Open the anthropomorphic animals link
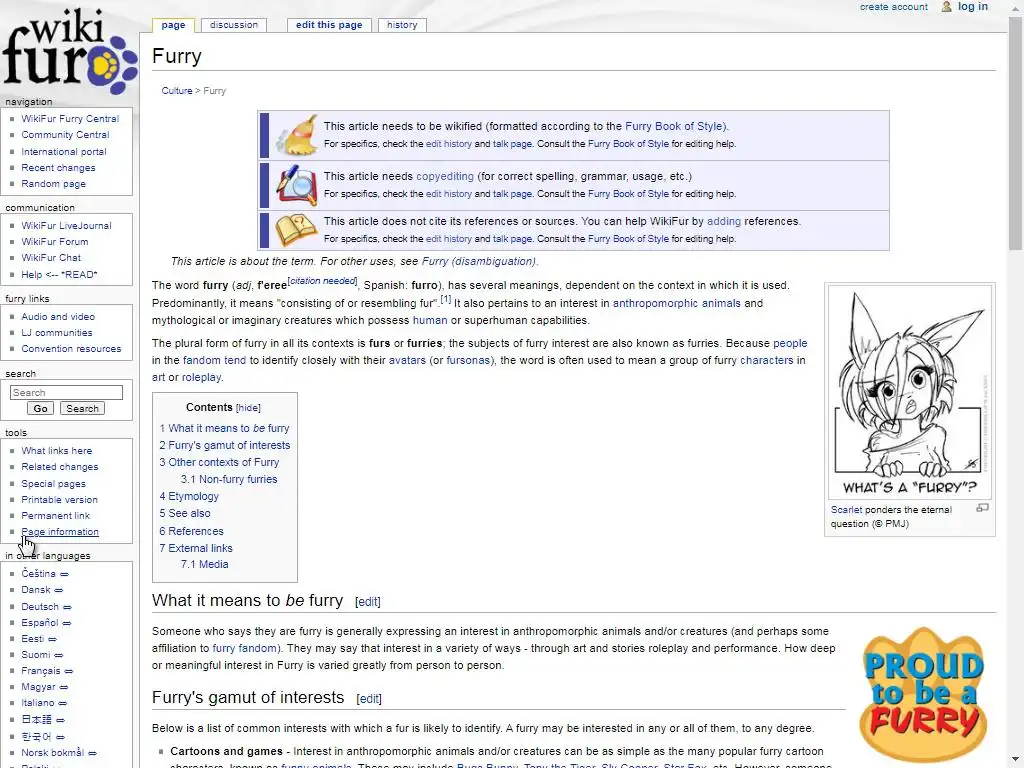This screenshot has height=768, width=1024. click(x=677, y=303)
